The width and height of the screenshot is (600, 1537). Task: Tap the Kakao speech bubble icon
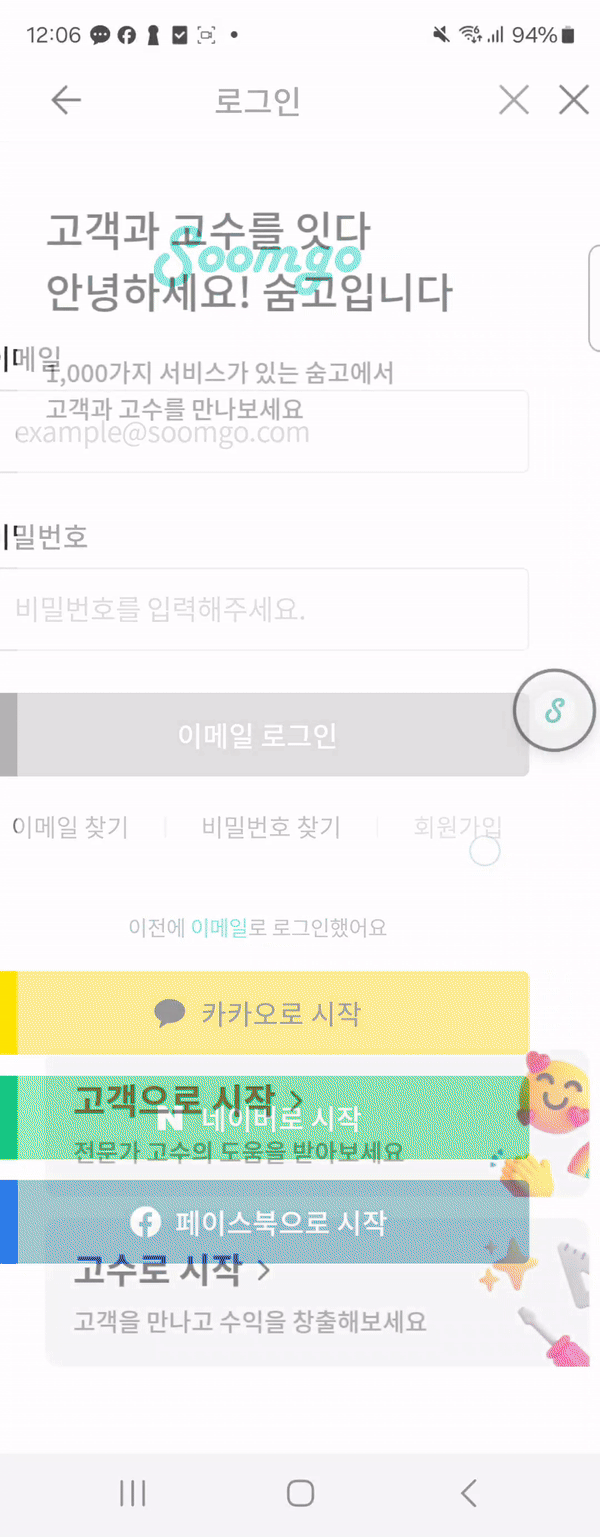click(x=170, y=1013)
